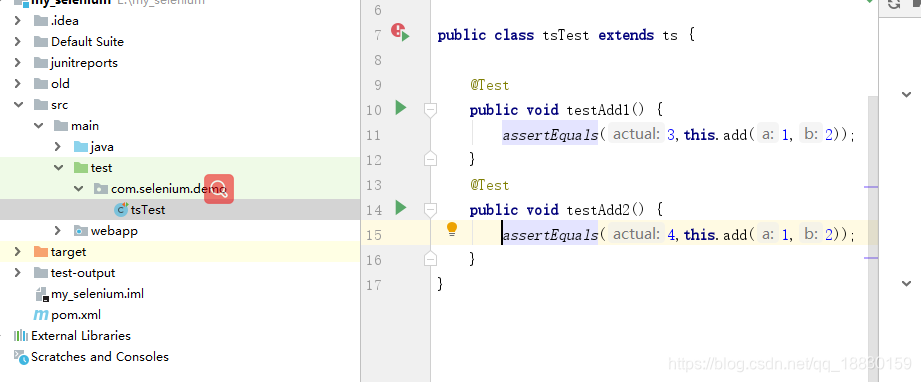Click assertEquals call on line 11
Viewport: 921px width, 382px height.
point(550,135)
